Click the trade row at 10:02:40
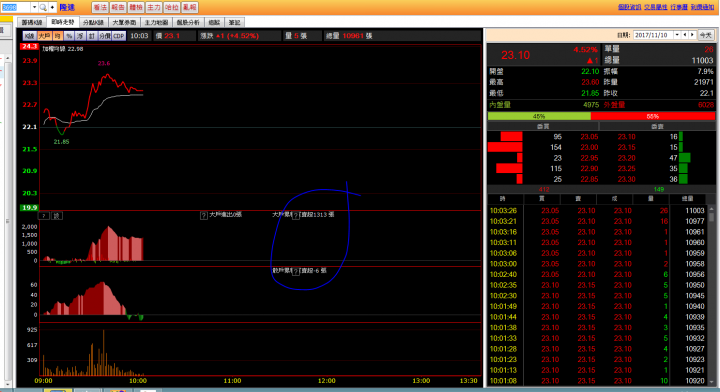720x392 pixels. click(597, 274)
